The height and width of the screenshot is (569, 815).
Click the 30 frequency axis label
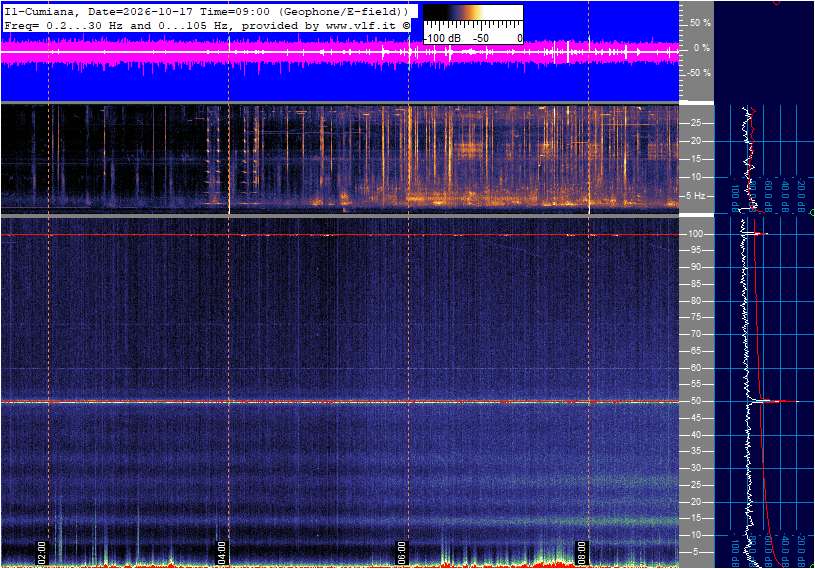point(695,468)
